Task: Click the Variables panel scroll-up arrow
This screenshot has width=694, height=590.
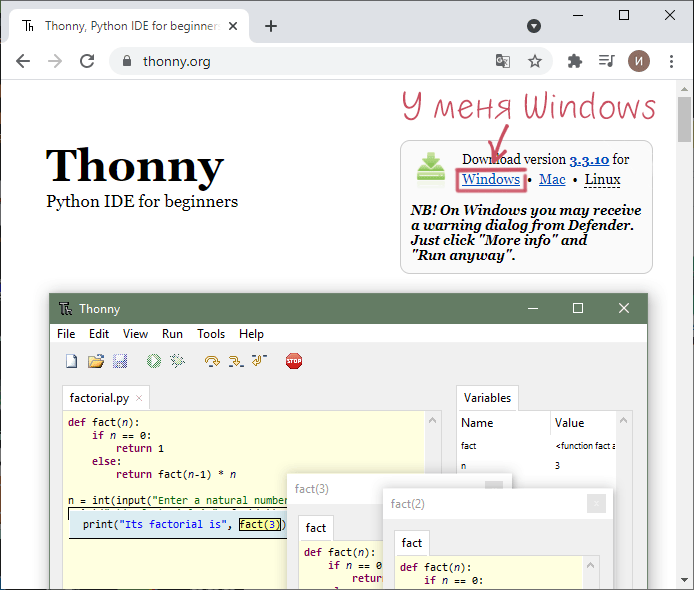Action: (624, 420)
